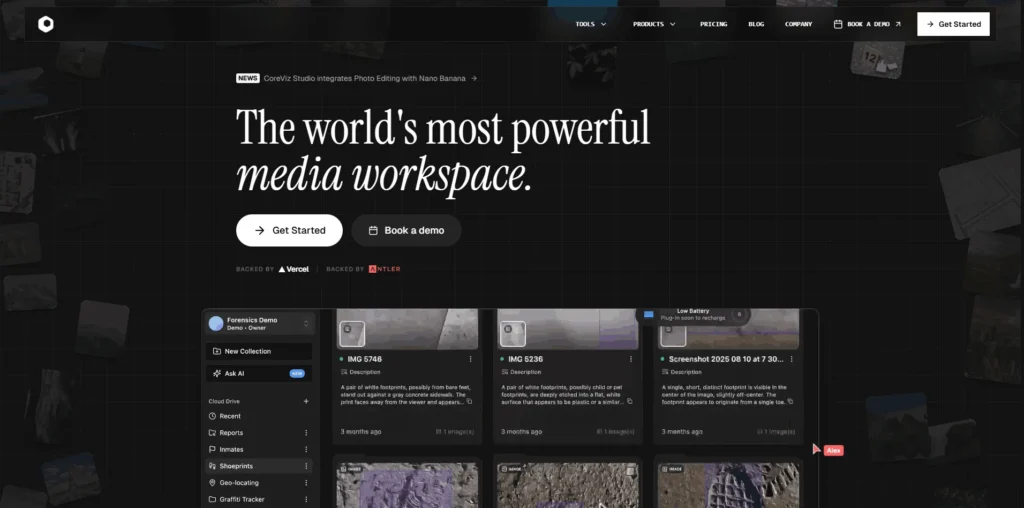The height and width of the screenshot is (508, 1024).
Task: Expand the Tools dropdown in navigation
Action: [591, 24]
